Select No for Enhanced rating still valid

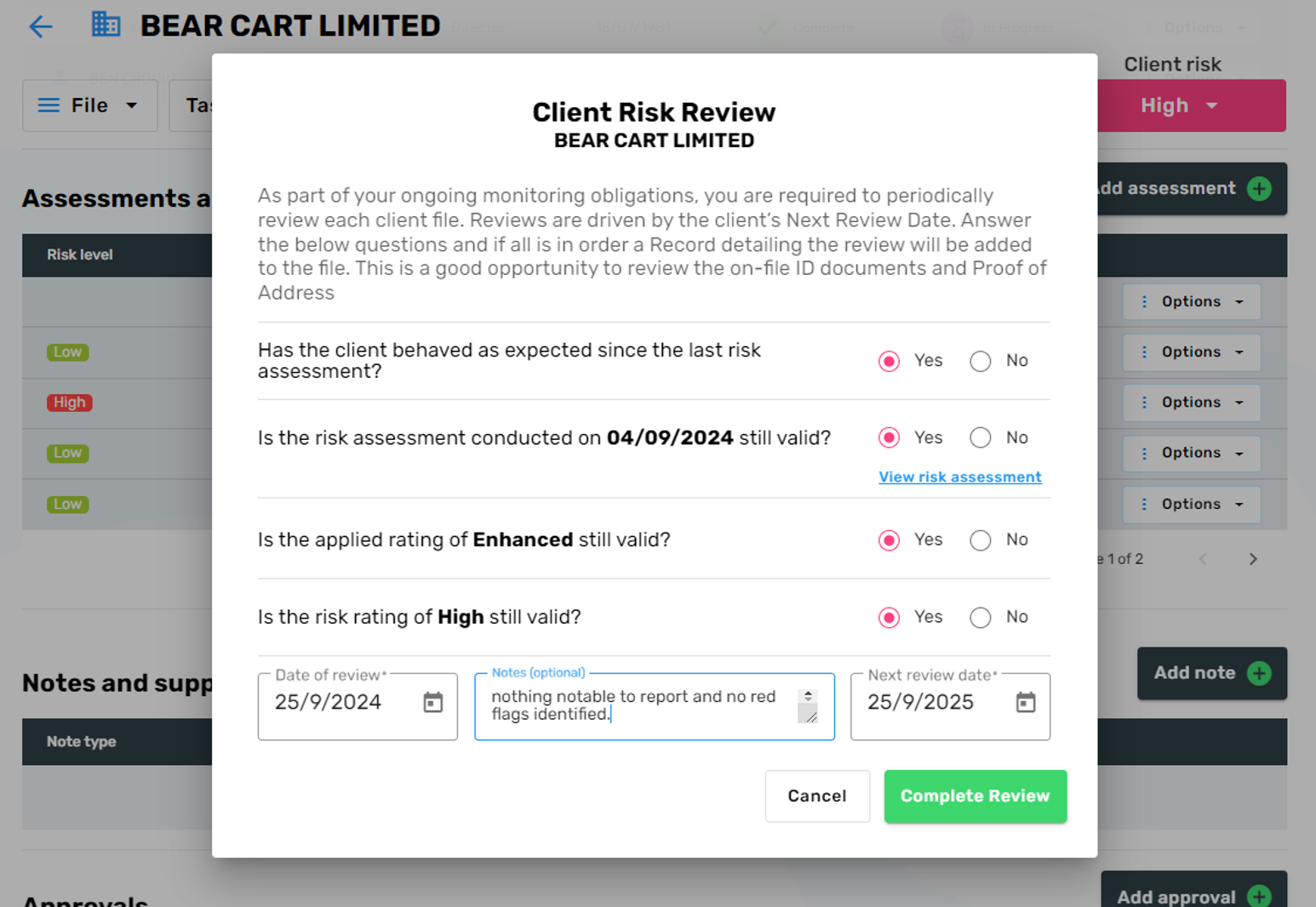(x=981, y=540)
